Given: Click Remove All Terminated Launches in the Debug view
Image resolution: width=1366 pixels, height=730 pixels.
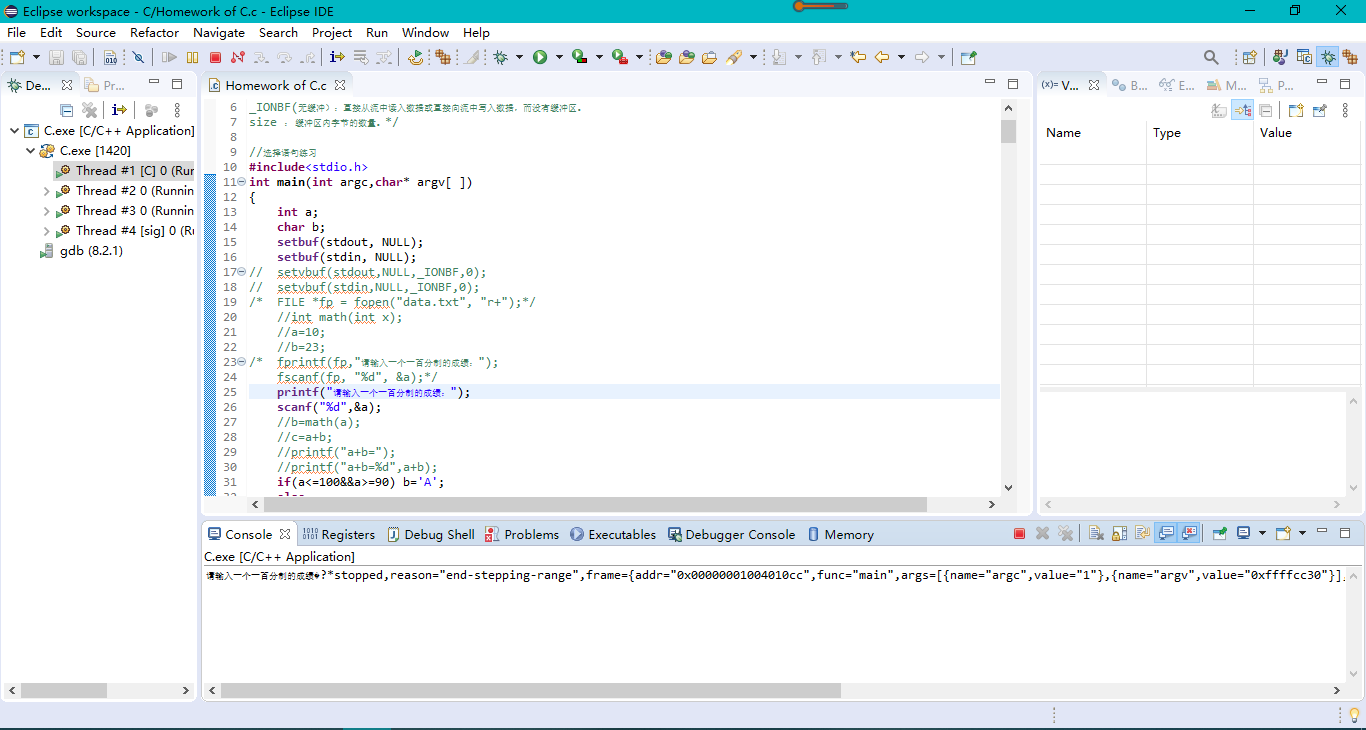Looking at the screenshot, I should [x=90, y=110].
